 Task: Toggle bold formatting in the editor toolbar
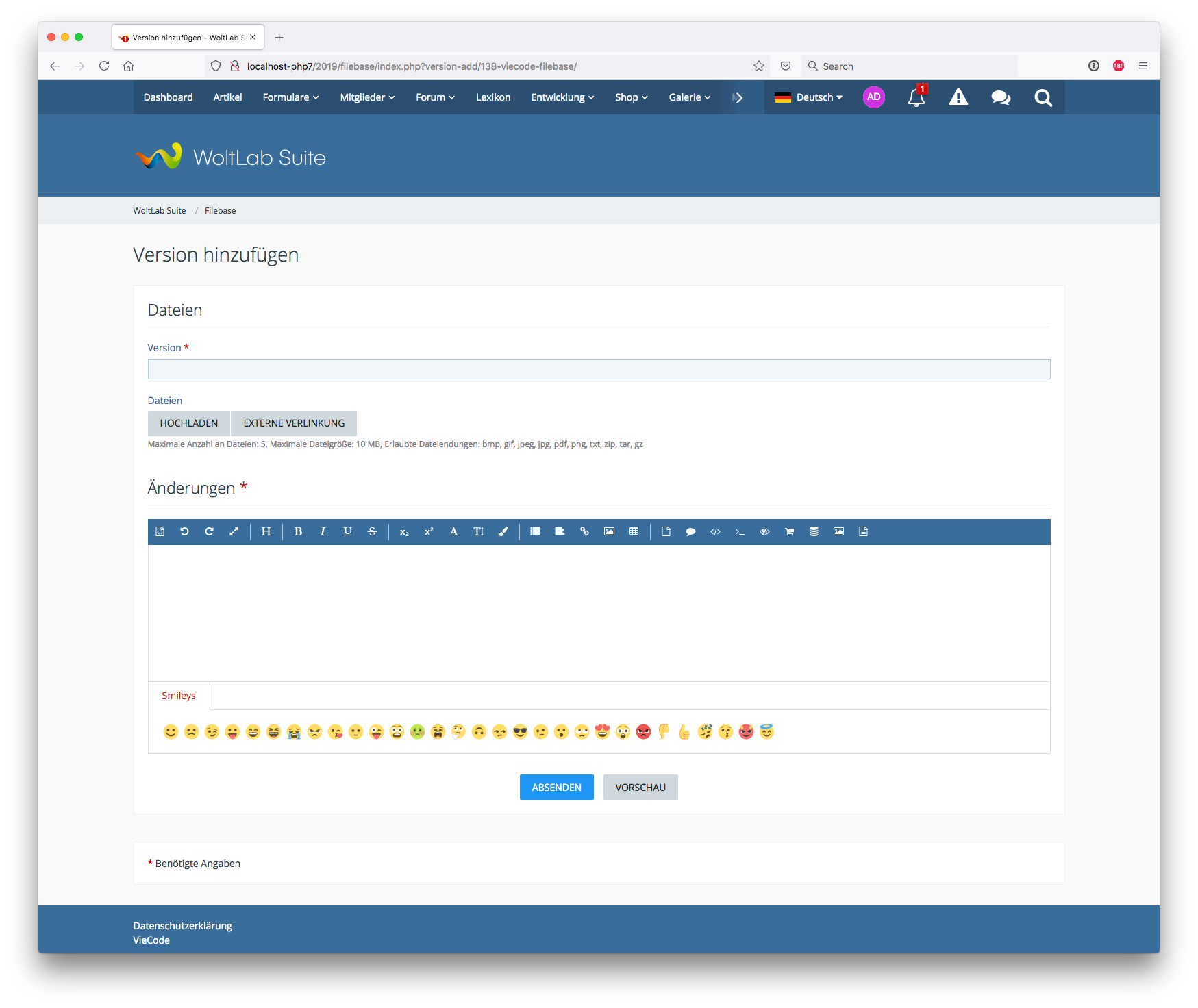[298, 531]
